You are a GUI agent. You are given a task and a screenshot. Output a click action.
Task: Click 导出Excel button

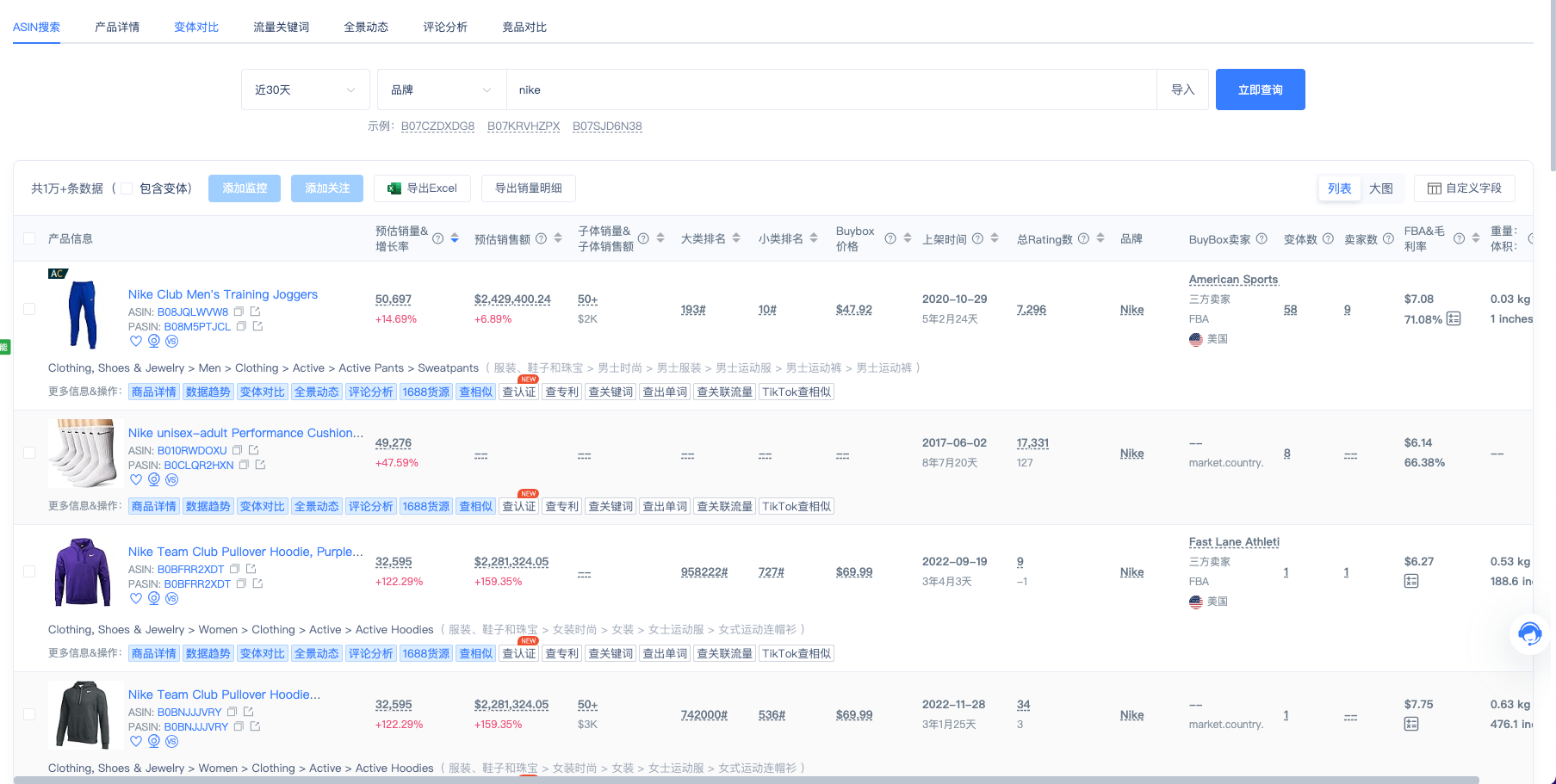click(x=422, y=188)
